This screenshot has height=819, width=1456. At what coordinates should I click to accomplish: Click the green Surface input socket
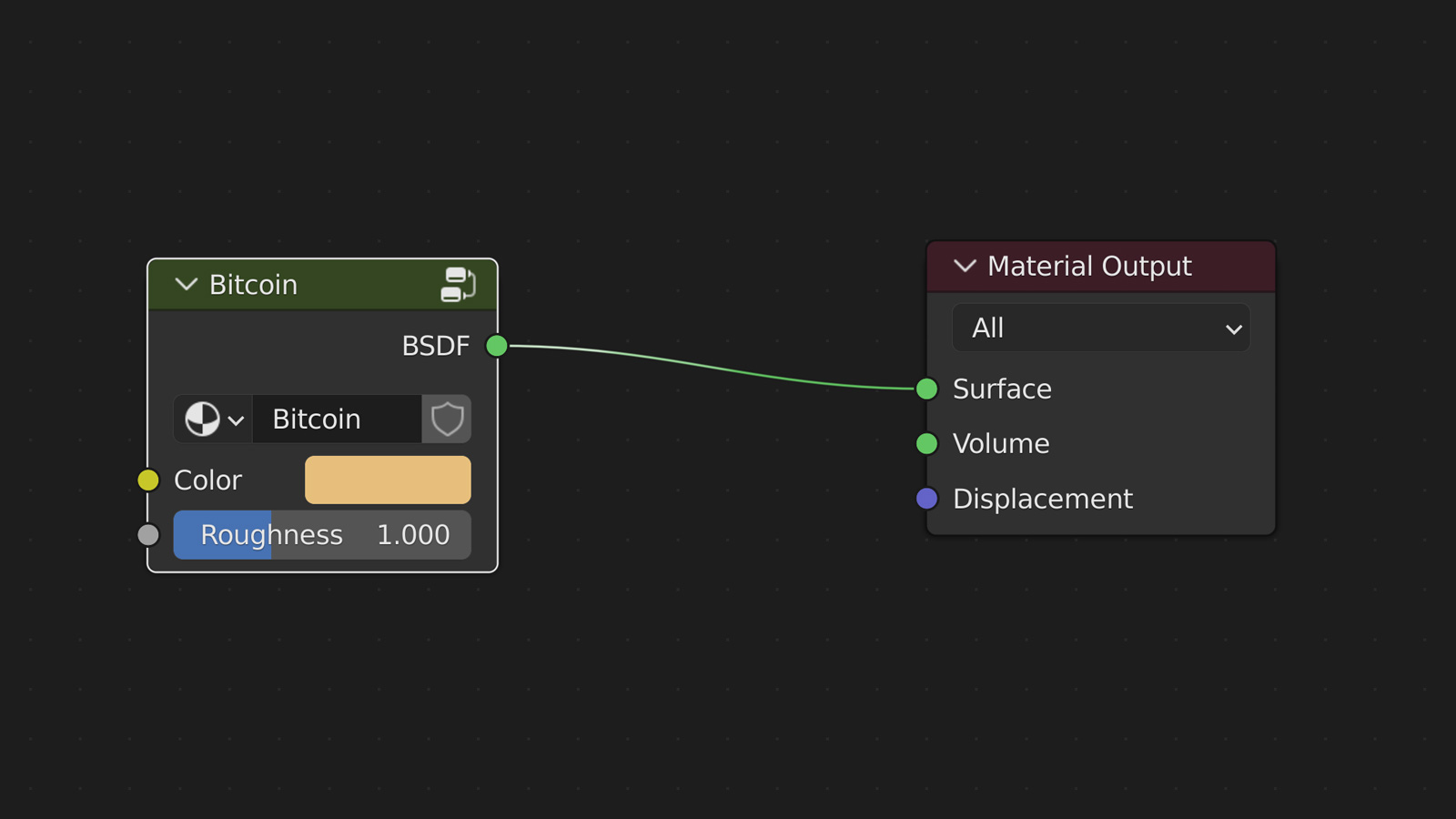pos(926,389)
